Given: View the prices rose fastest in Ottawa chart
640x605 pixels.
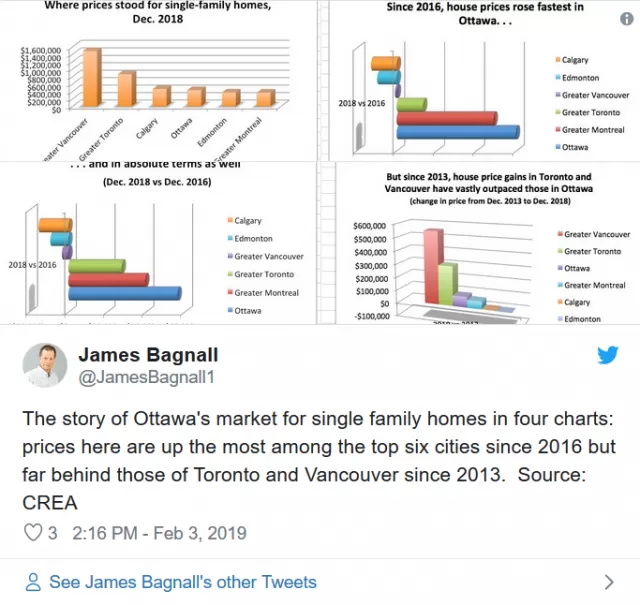Looking at the screenshot, I should pos(484,80).
